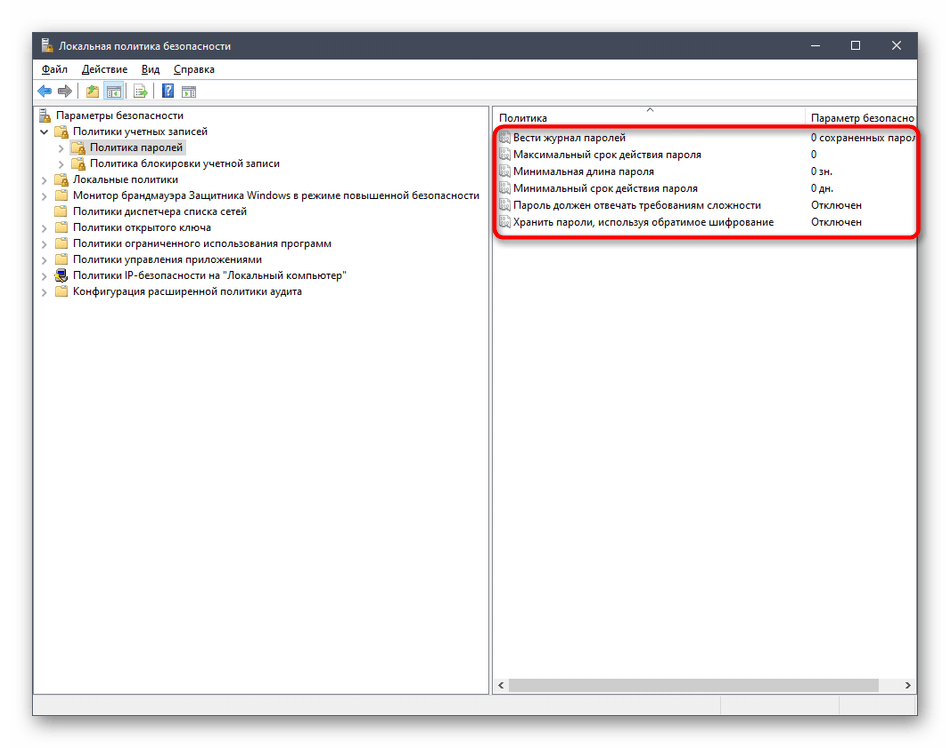Viewport: 950px width, 748px height.
Task: Click the Forward arrow toolbar icon
Action: click(x=65, y=91)
